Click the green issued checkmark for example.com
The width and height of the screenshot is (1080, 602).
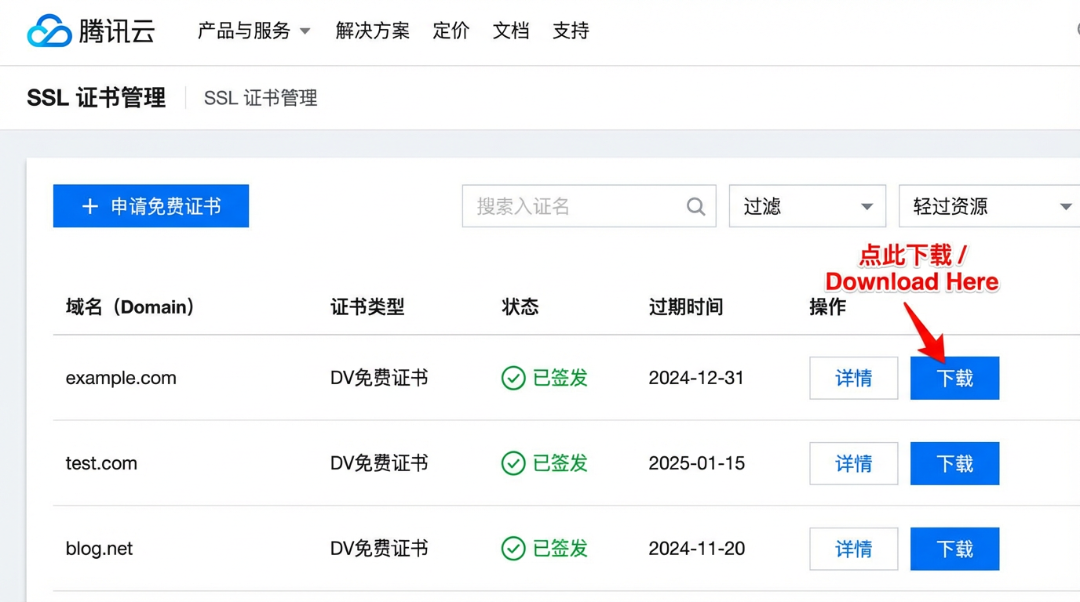[513, 377]
